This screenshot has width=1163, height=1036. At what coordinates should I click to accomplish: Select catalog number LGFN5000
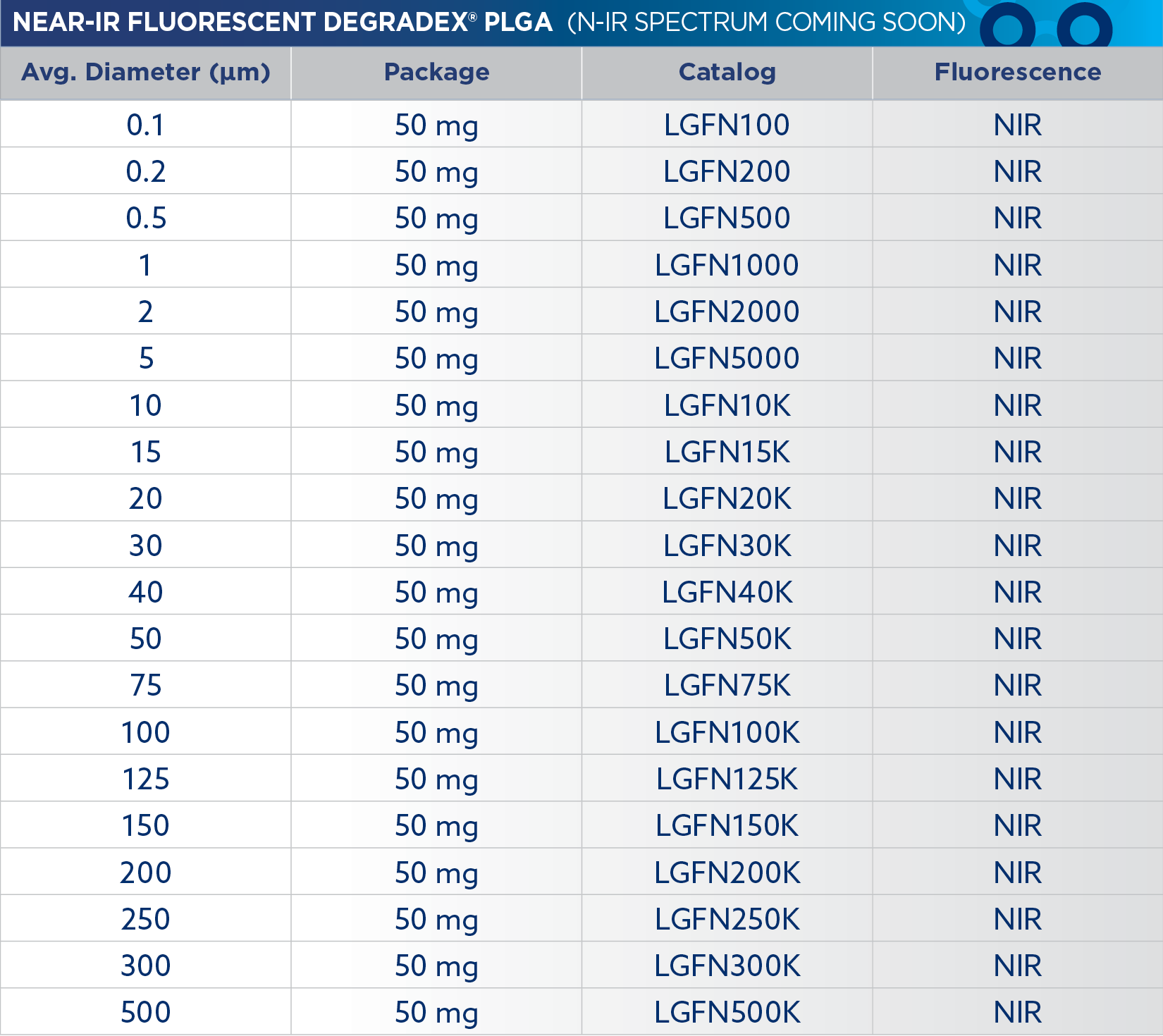pos(727,358)
